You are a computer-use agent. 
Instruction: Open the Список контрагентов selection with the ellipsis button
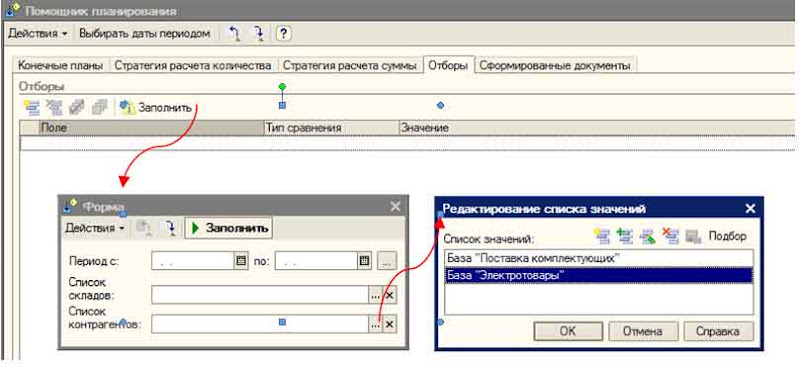click(376, 324)
